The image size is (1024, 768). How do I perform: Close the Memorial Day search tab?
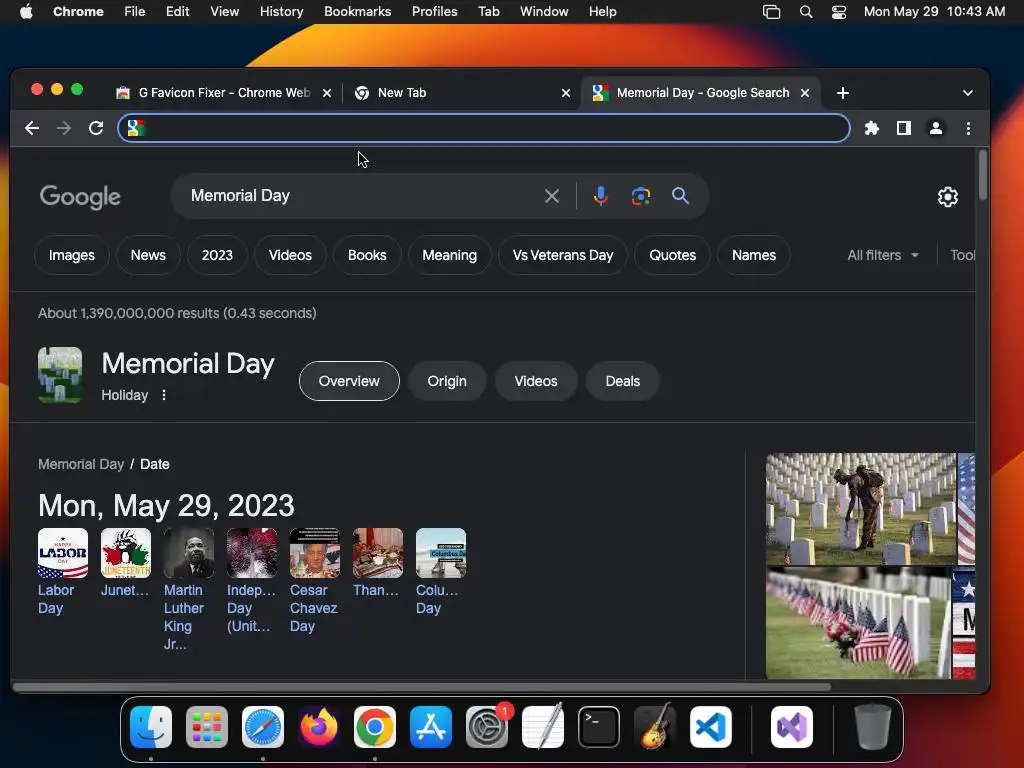(805, 93)
